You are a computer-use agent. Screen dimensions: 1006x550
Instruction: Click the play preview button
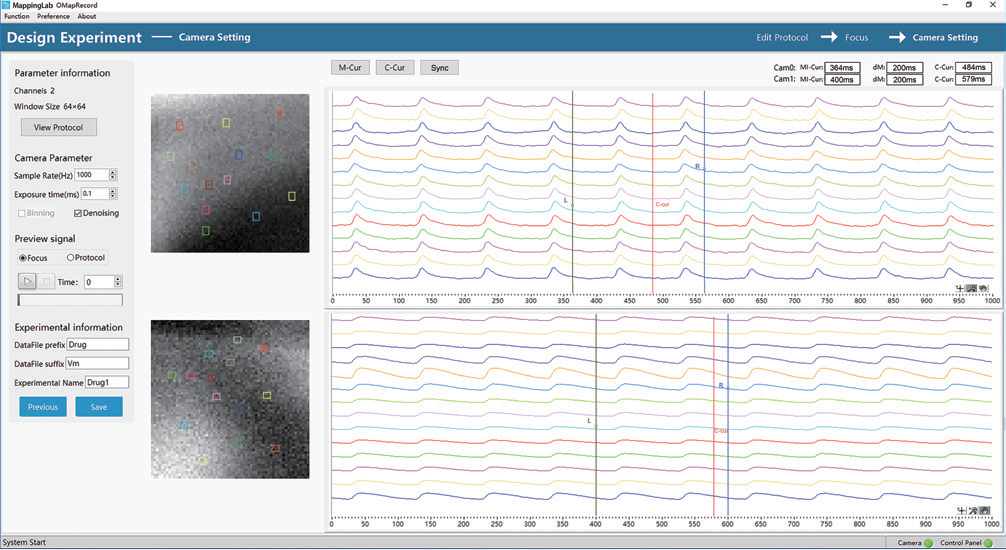tap(28, 282)
